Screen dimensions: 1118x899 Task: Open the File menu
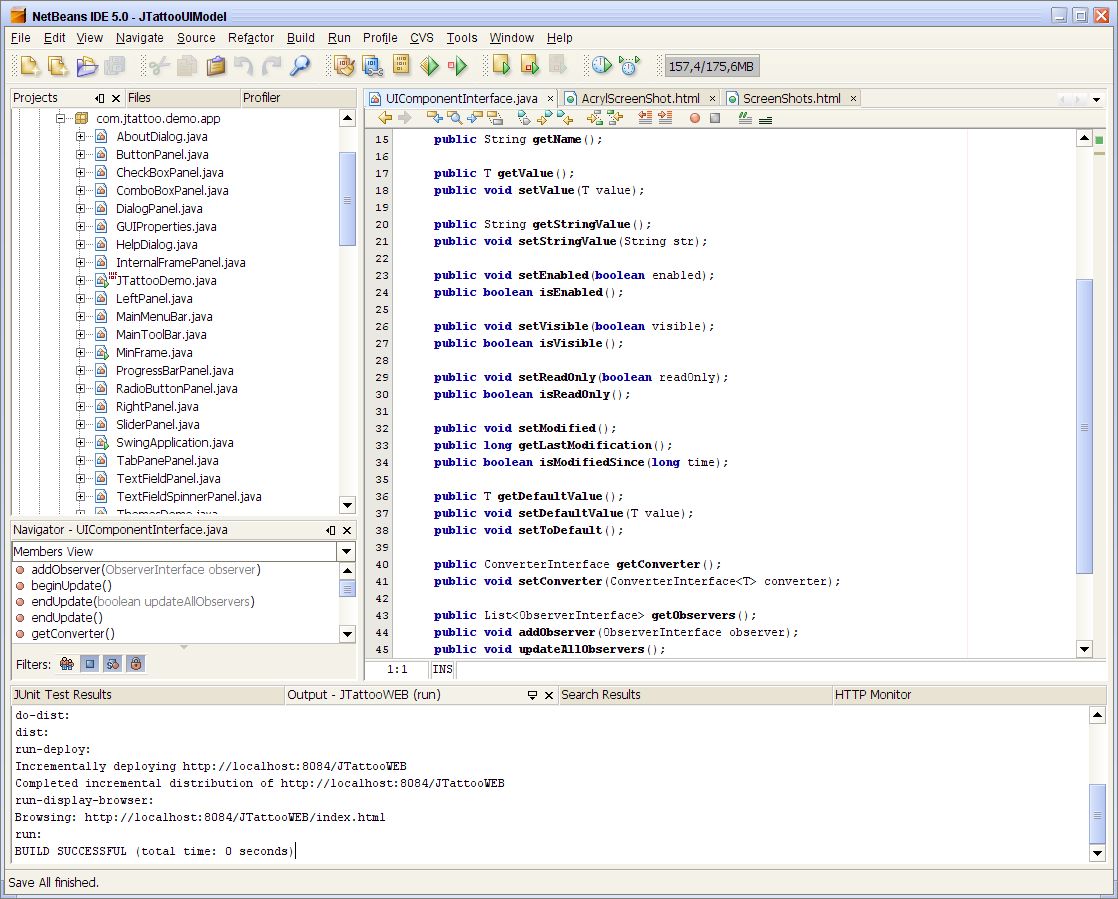point(21,38)
